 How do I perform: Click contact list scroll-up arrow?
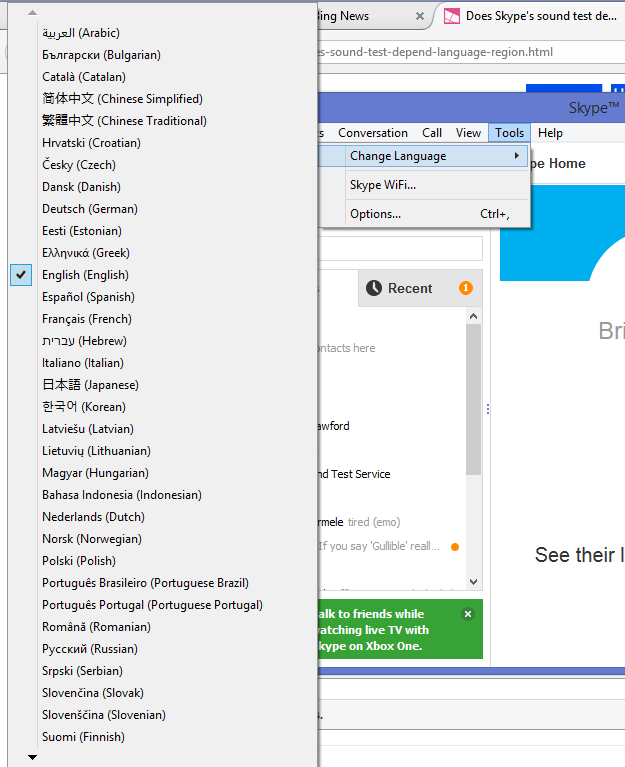[x=473, y=316]
